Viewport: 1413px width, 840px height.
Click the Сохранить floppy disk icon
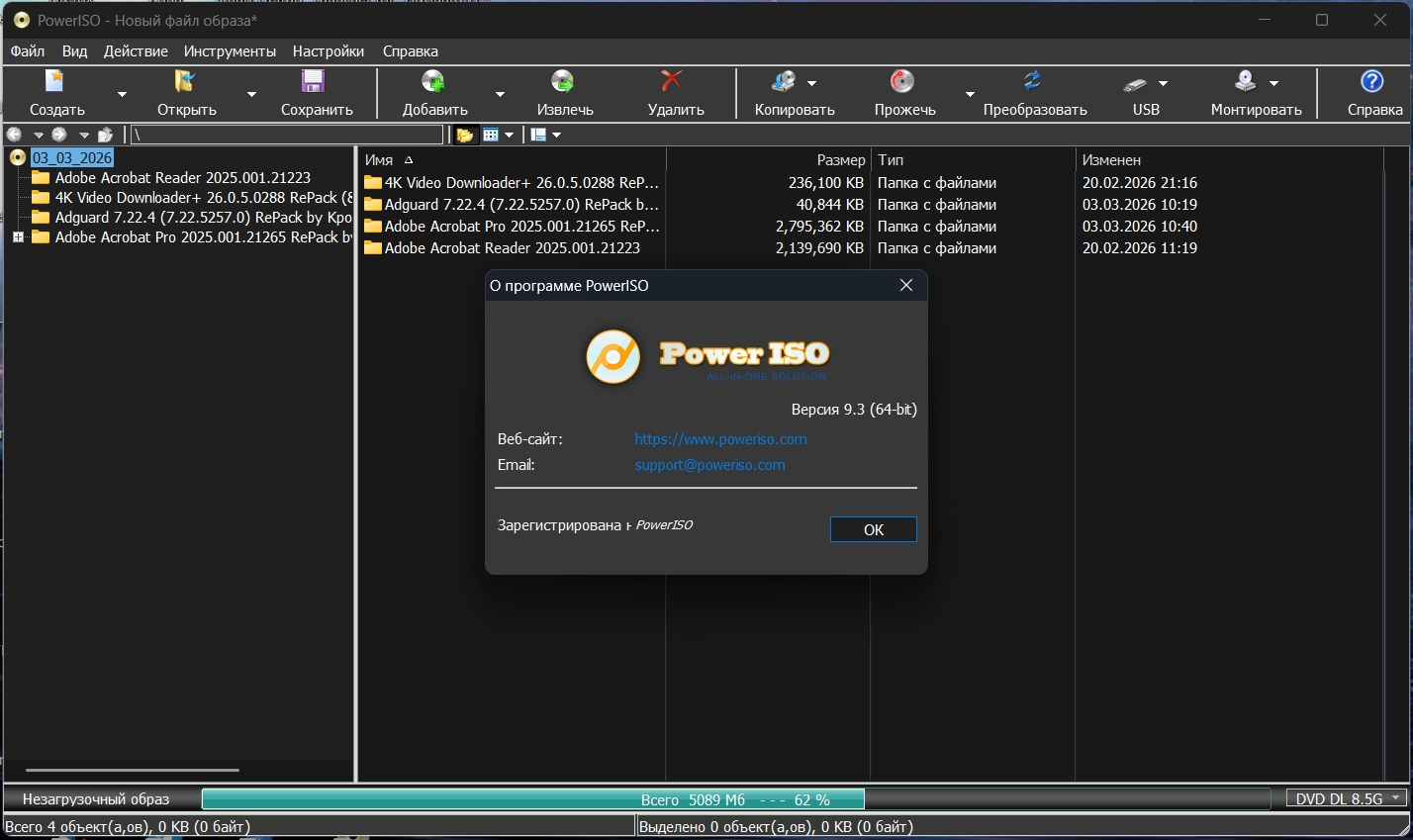click(x=314, y=81)
